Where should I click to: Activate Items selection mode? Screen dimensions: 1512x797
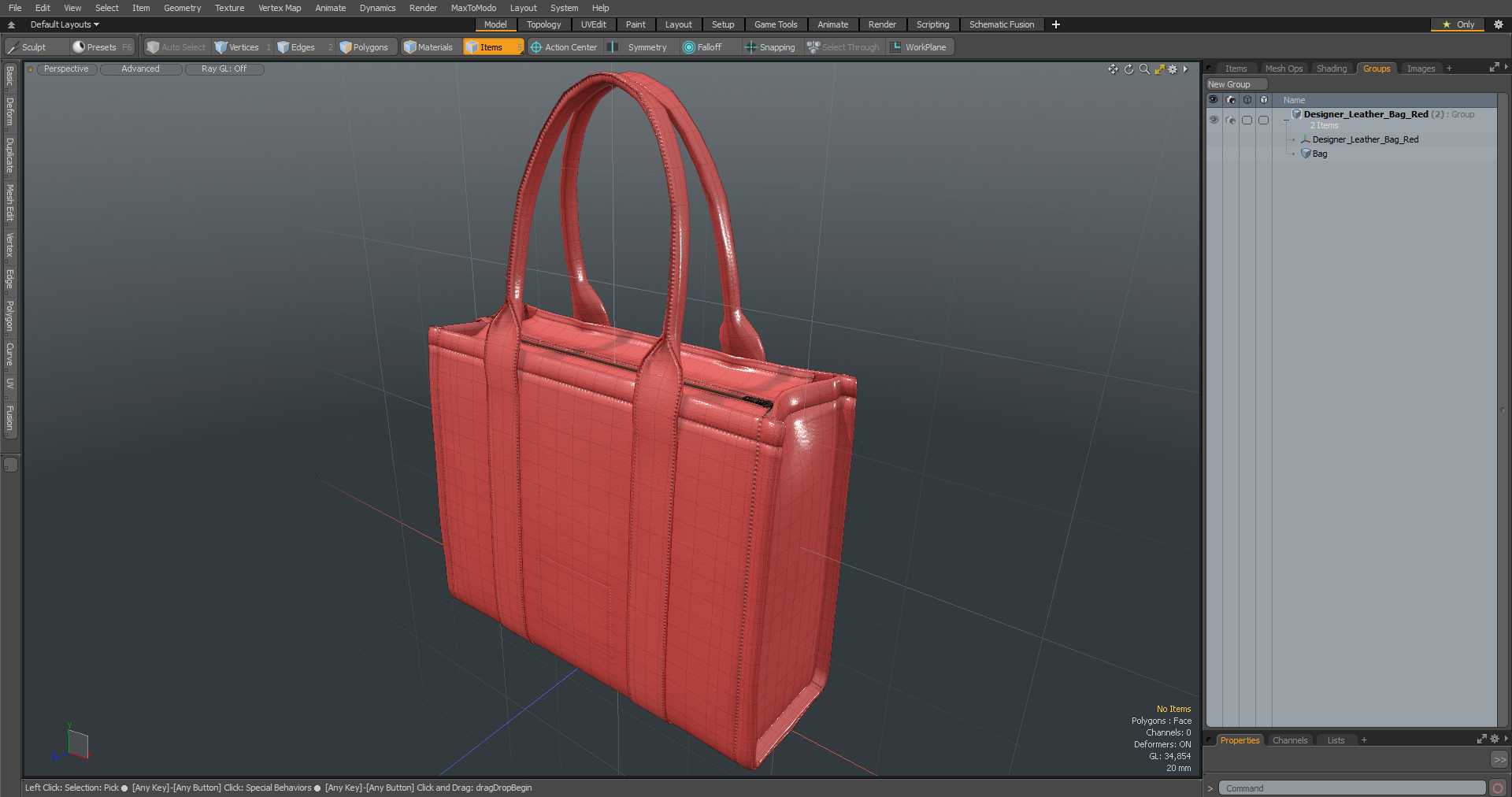pos(493,47)
